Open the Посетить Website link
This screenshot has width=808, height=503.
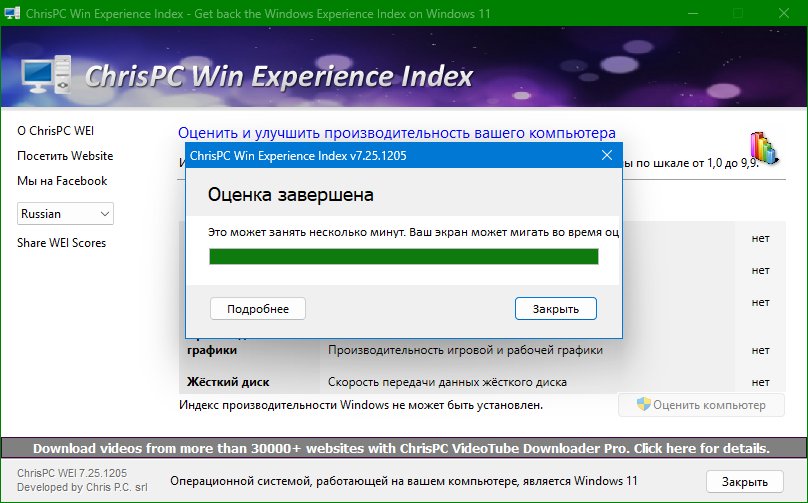coord(65,156)
